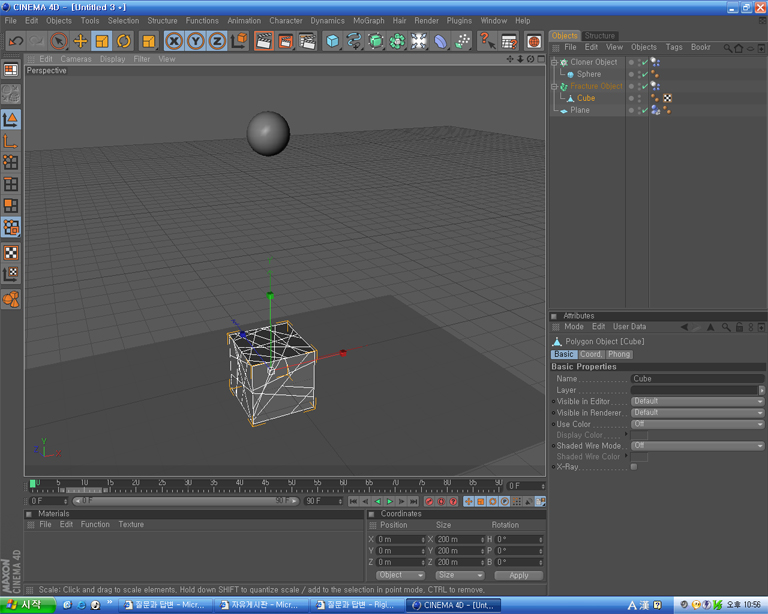Click the home icon in Objects manager
This screenshot has height=614, width=768.
pyautogui.click(x=739, y=47)
